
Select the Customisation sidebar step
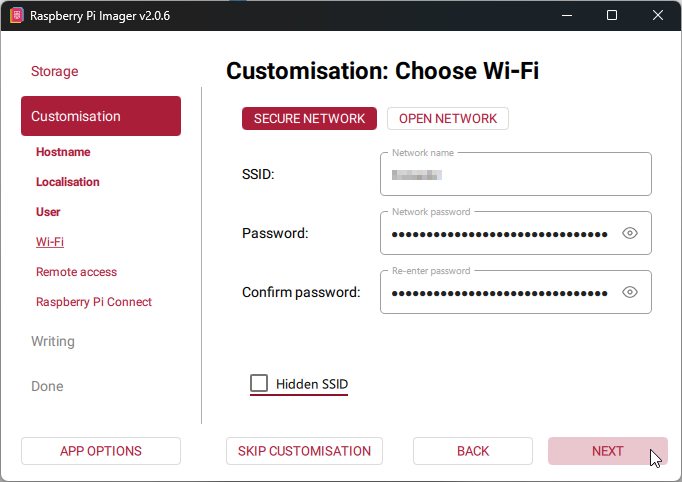[100, 116]
